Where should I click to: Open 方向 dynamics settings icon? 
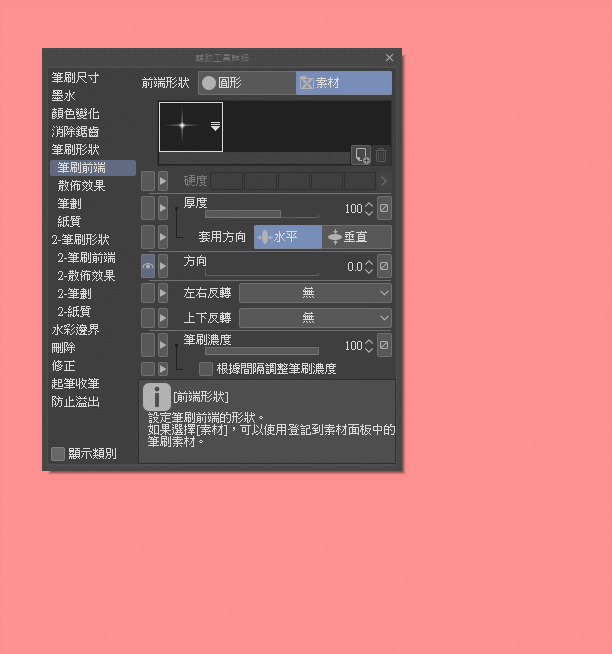click(x=384, y=266)
